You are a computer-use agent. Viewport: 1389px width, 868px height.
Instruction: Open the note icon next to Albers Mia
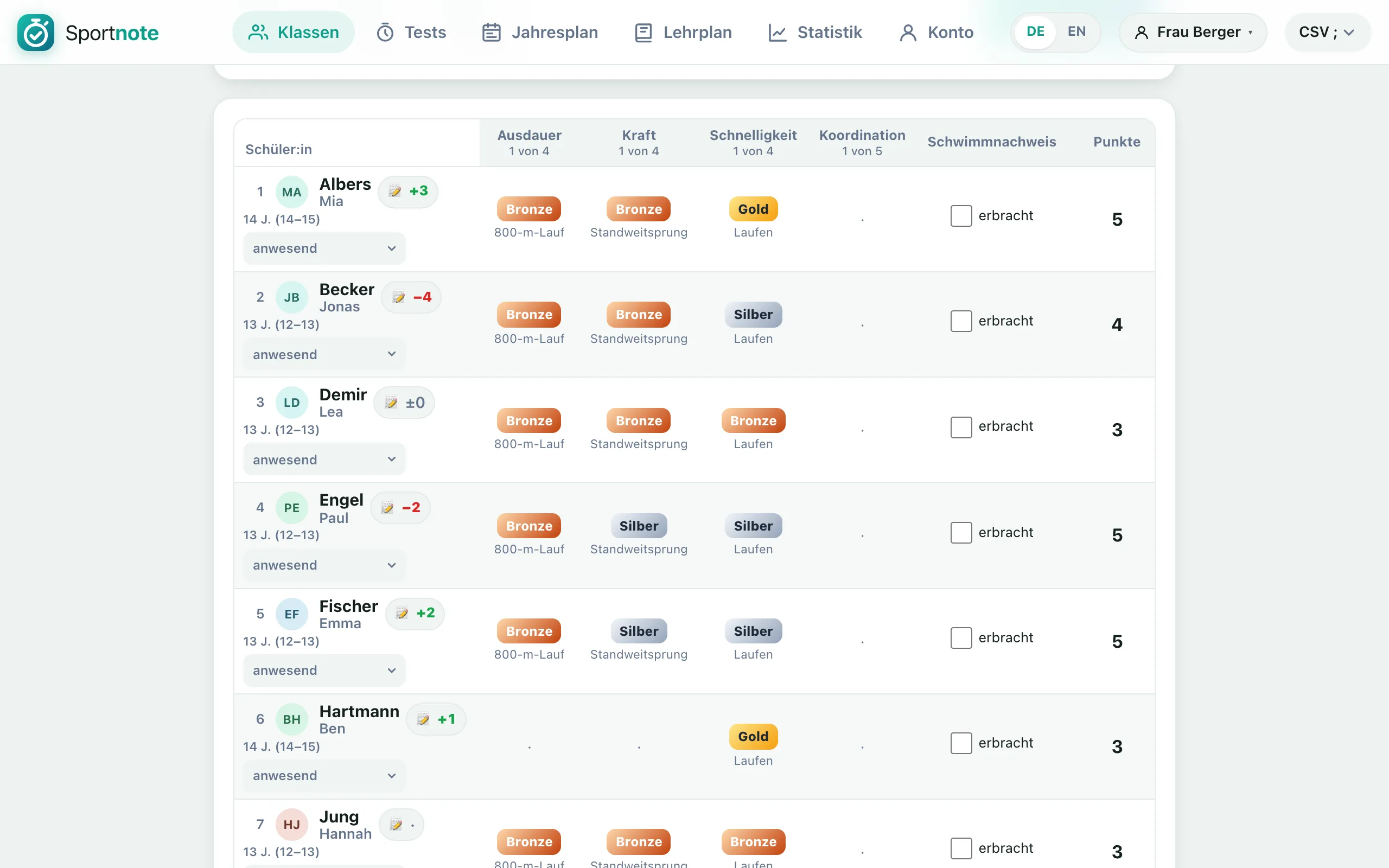tap(395, 191)
